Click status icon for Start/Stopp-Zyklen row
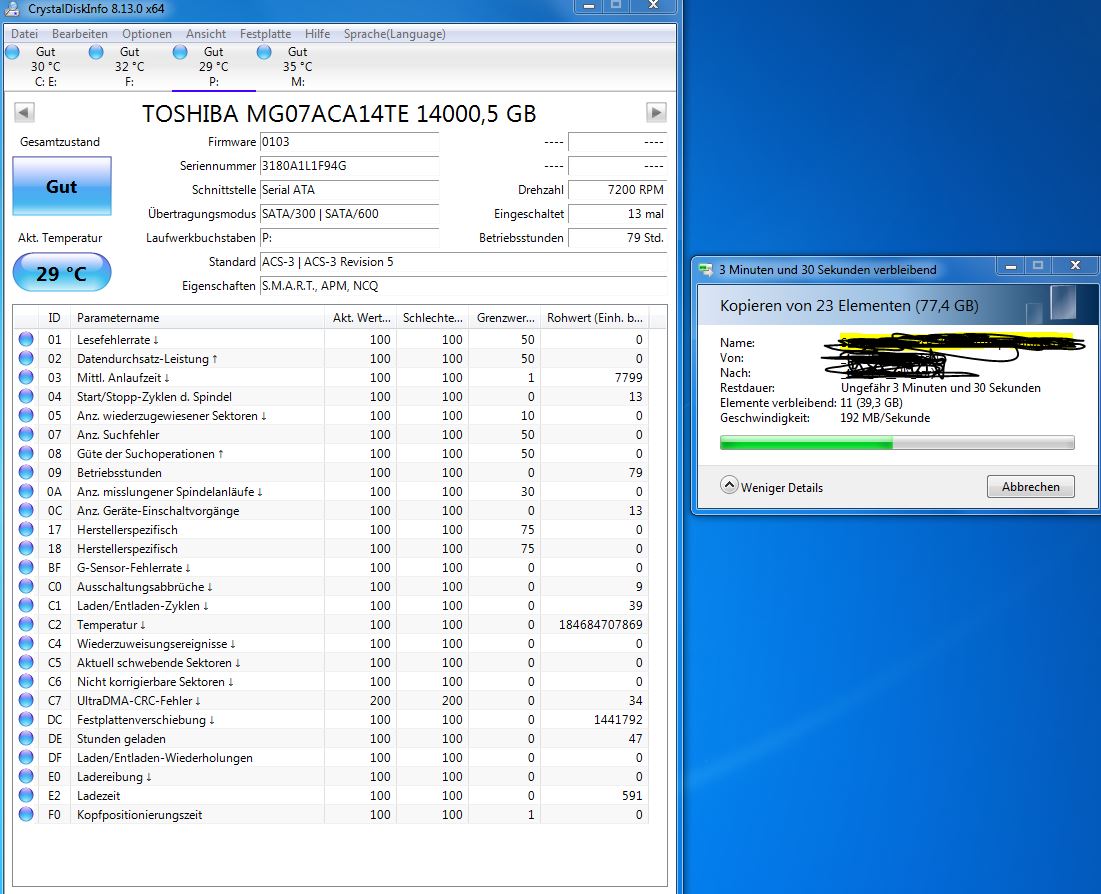This screenshot has height=894, width=1101. point(26,396)
